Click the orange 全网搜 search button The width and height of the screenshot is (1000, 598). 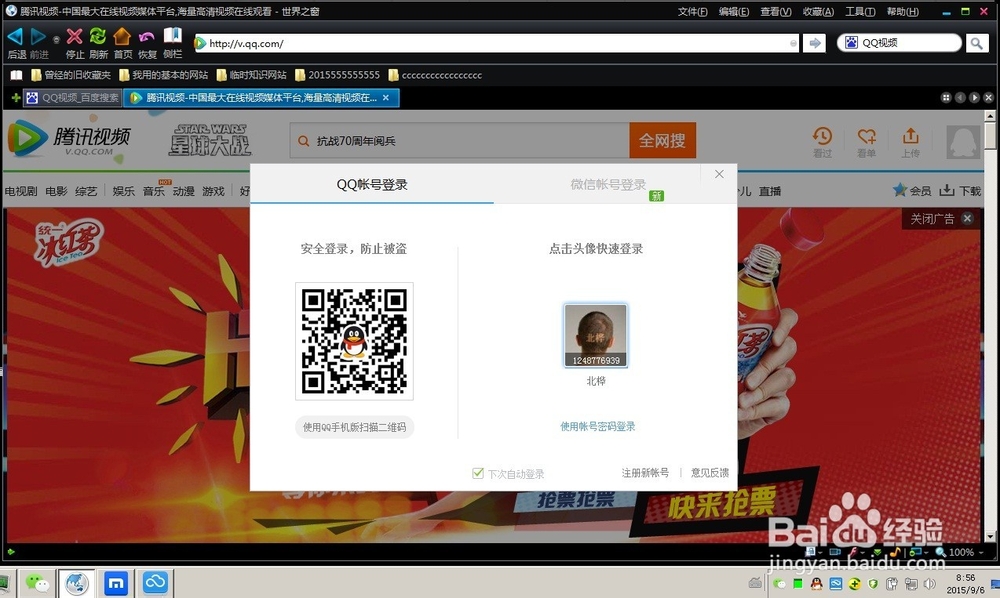click(x=662, y=141)
